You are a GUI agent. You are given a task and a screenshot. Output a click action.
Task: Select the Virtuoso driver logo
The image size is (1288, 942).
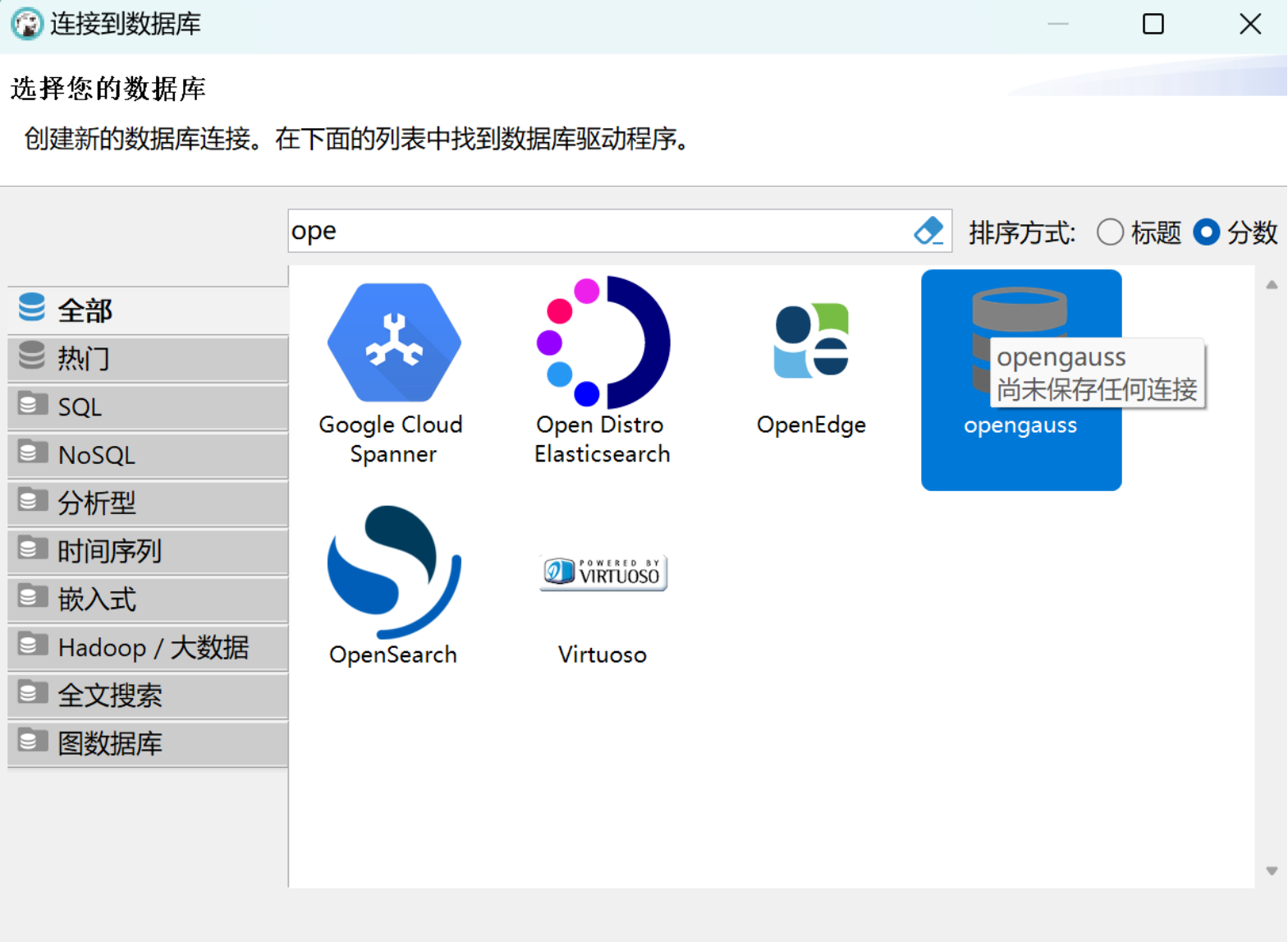click(x=603, y=572)
